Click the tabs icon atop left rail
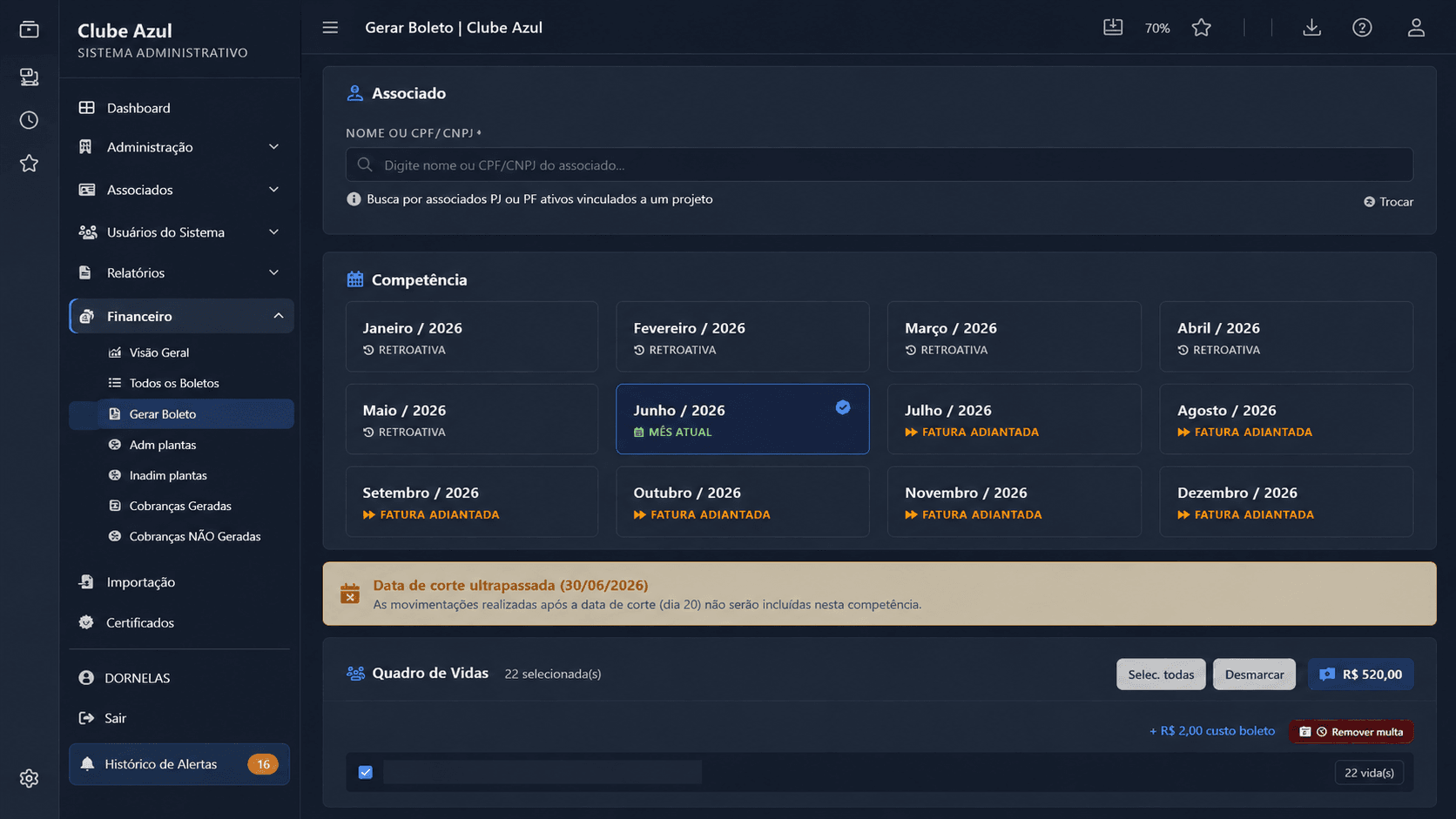 point(30,30)
